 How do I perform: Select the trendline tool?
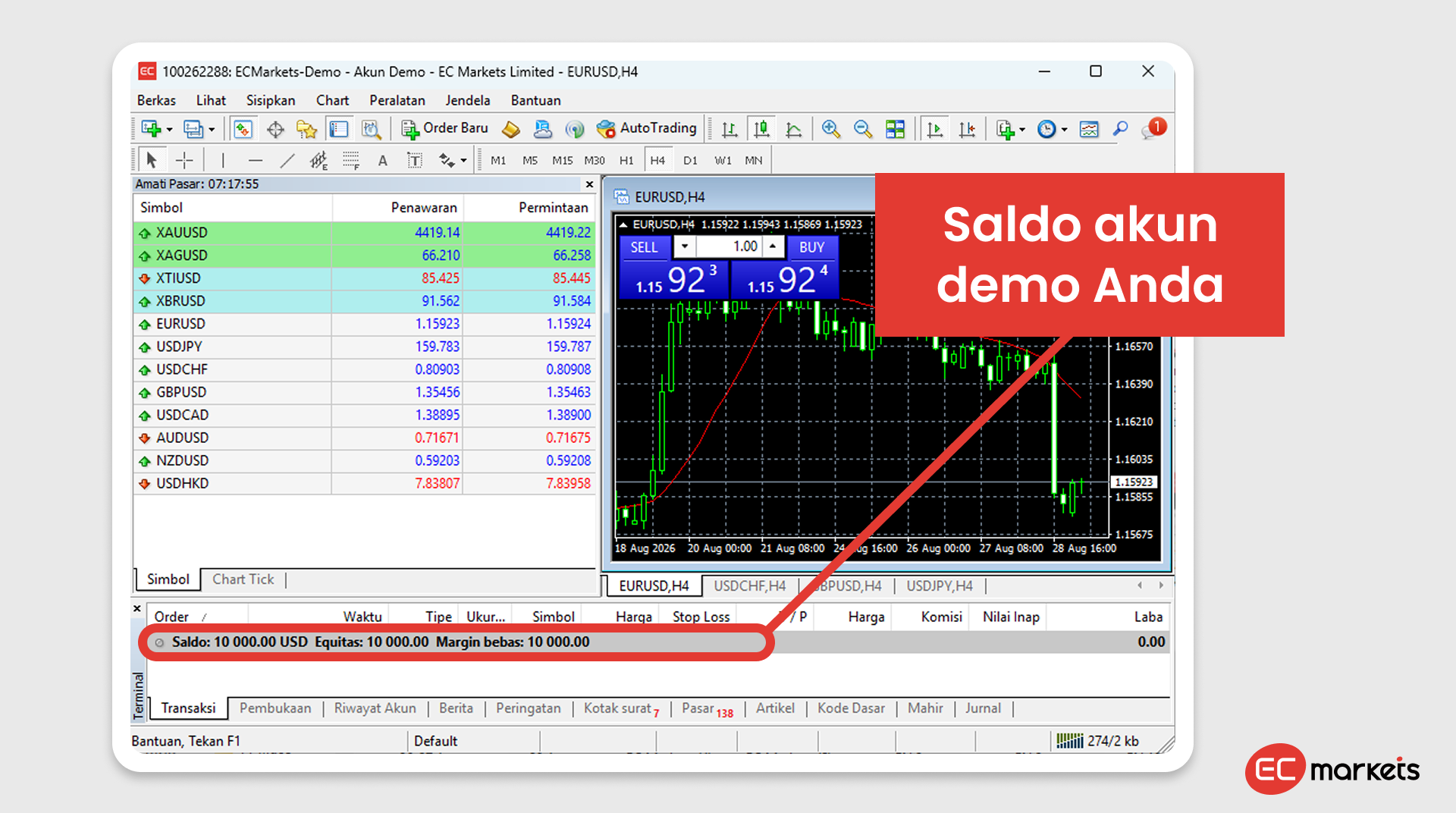[287, 160]
